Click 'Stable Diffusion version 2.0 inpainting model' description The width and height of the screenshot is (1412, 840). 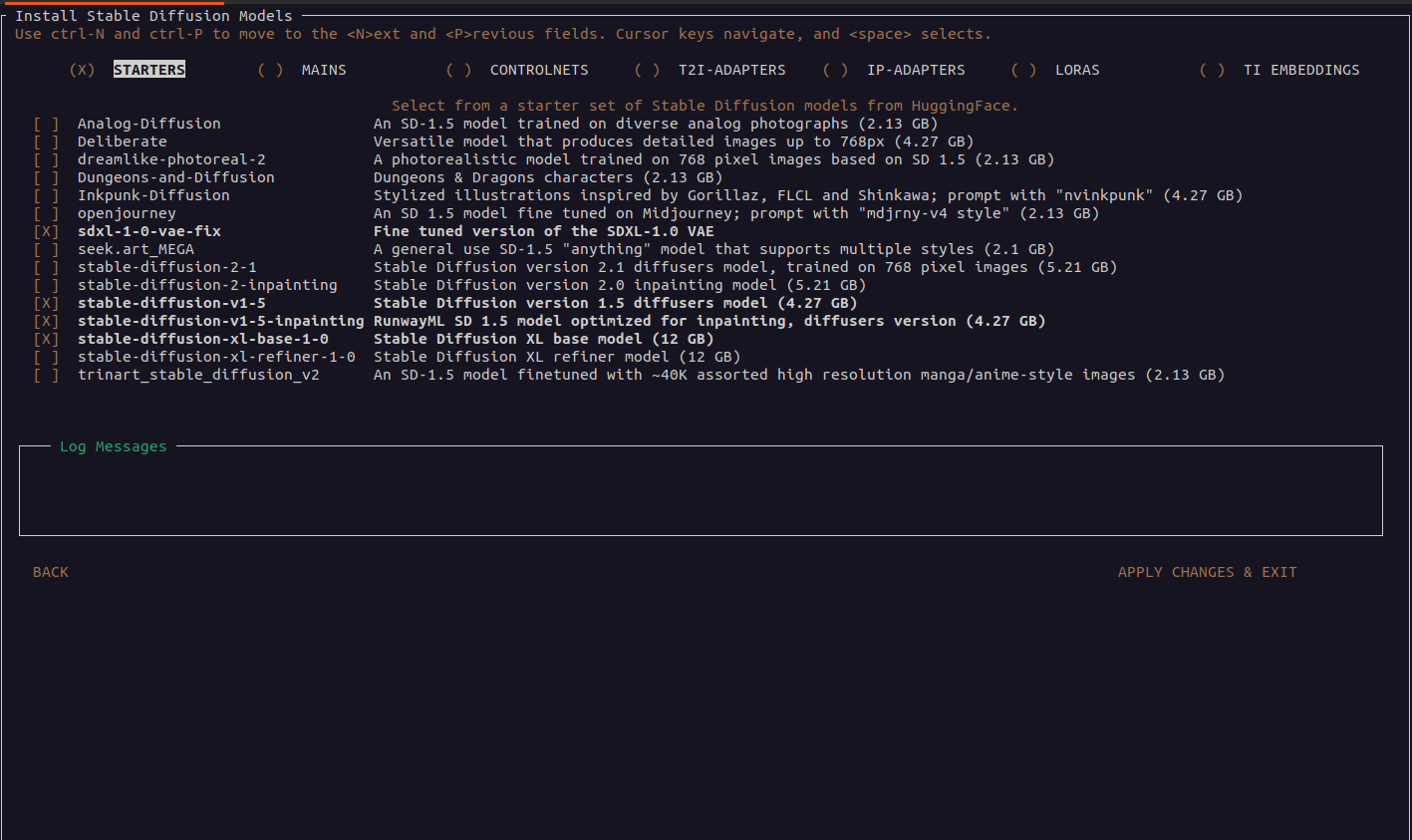620,285
